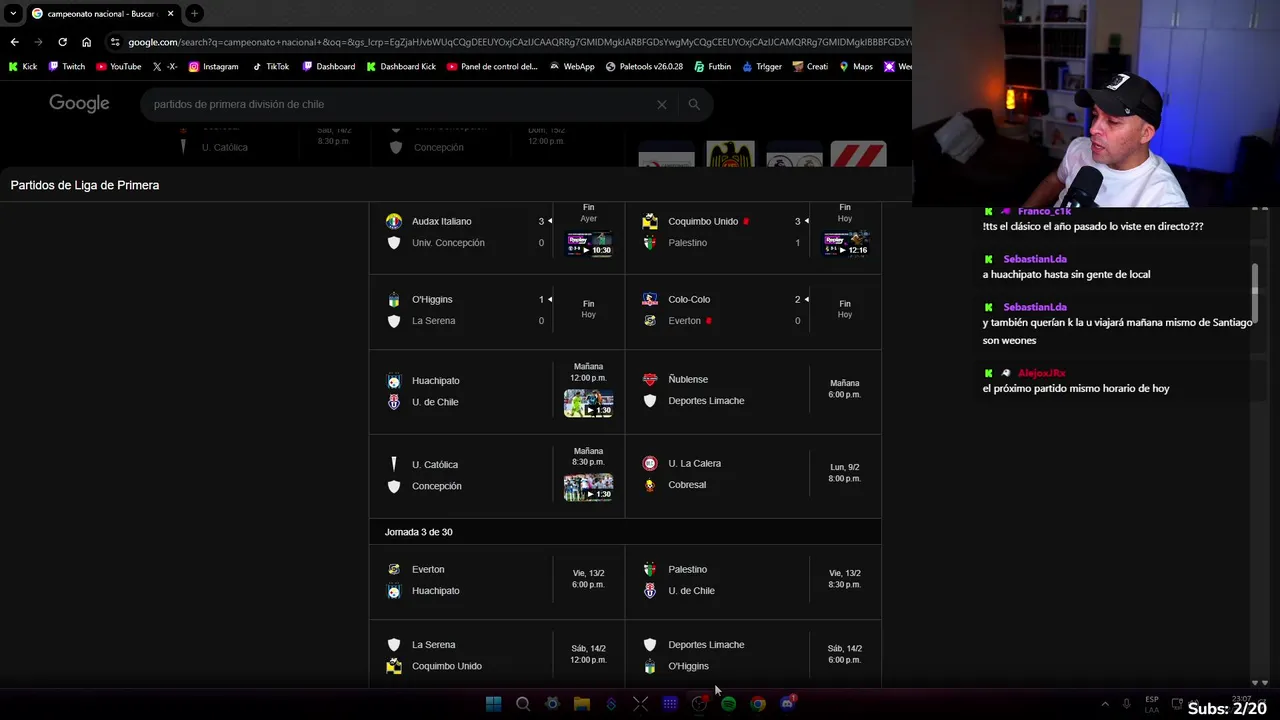This screenshot has height=720, width=1280.
Task: Open the Maps bookmark
Action: 856,67
